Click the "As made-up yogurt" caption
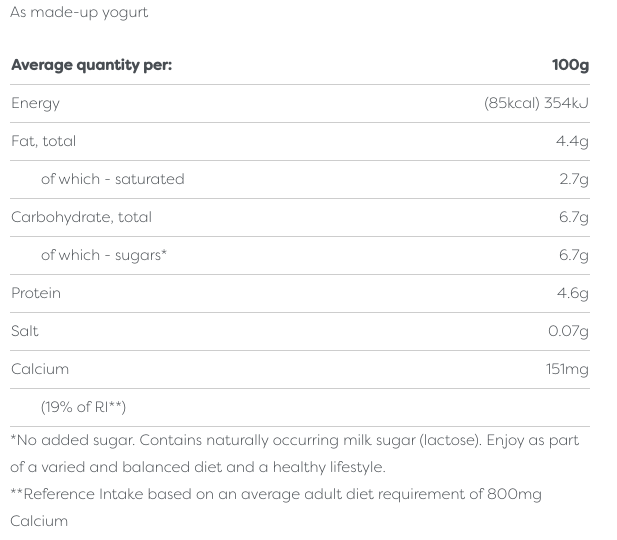This screenshot has height=540, width=617. (x=79, y=13)
